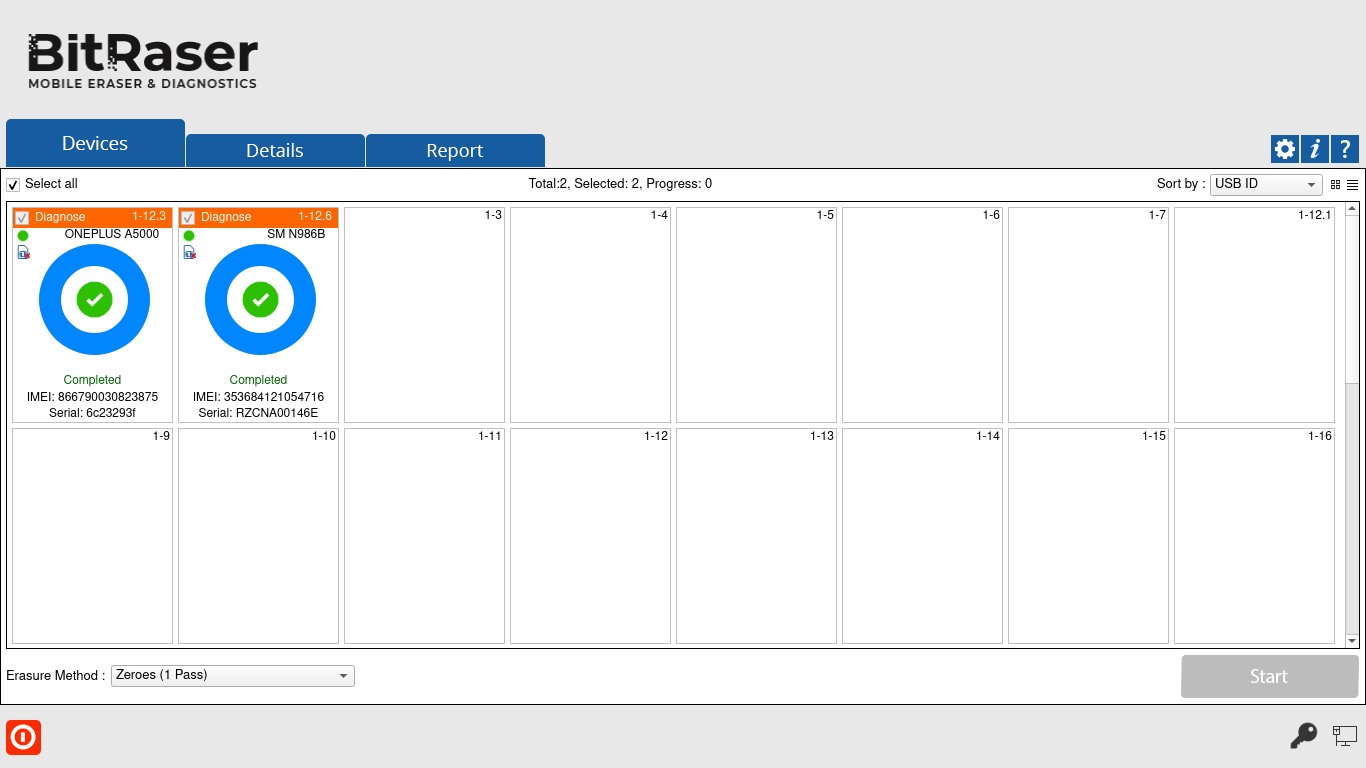Switch to the Details tab
1366x768 pixels.
[275, 150]
